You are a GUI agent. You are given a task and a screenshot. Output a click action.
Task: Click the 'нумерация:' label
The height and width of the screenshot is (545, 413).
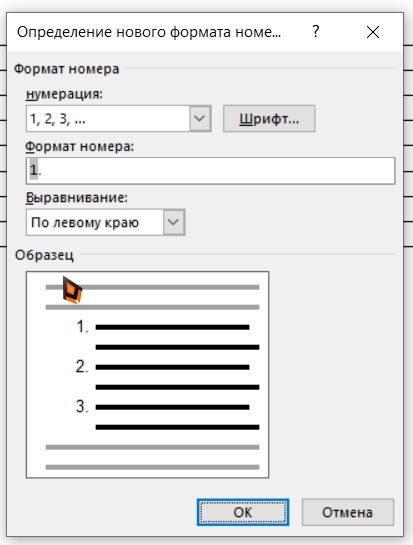[x=65, y=94]
